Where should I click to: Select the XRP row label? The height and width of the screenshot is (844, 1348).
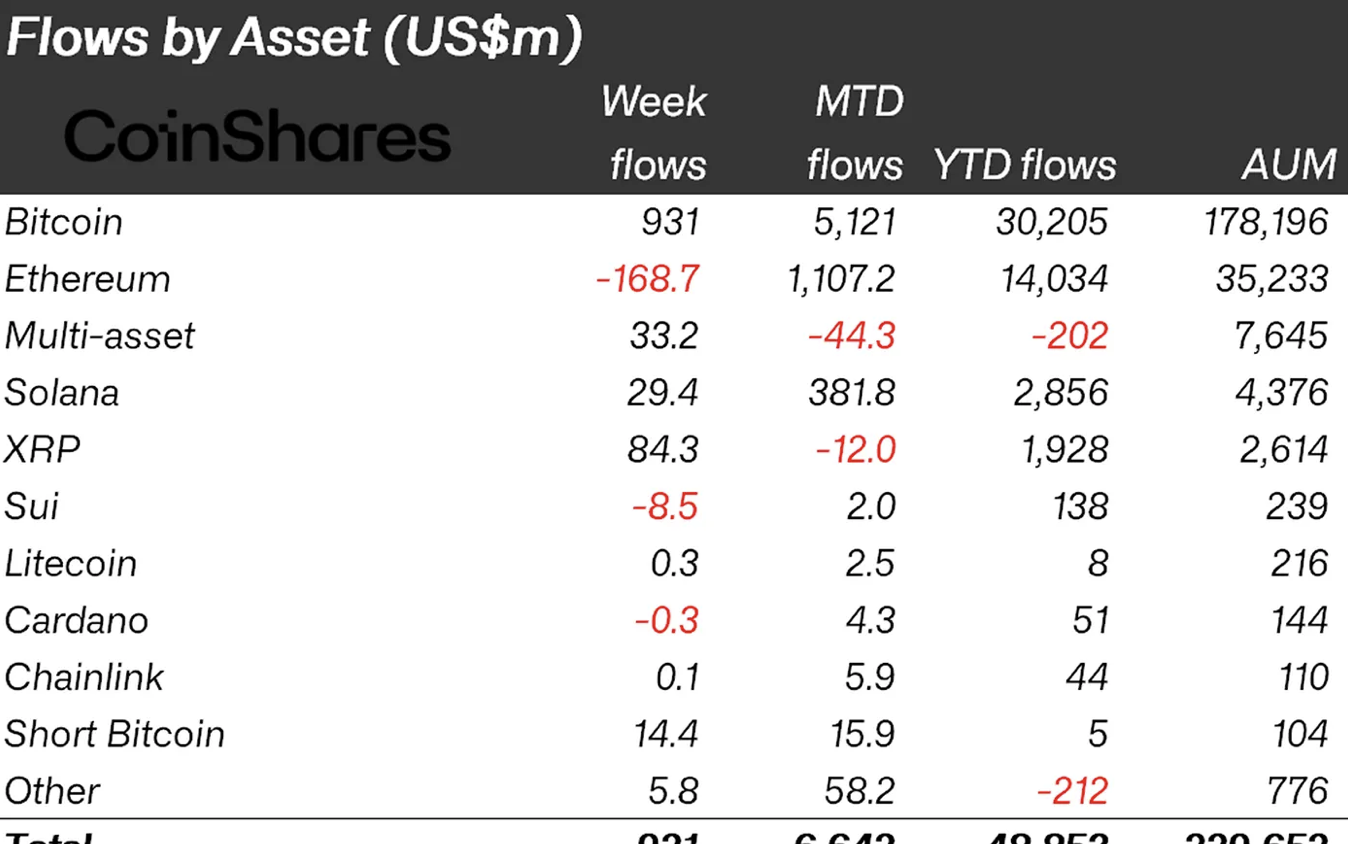click(42, 450)
